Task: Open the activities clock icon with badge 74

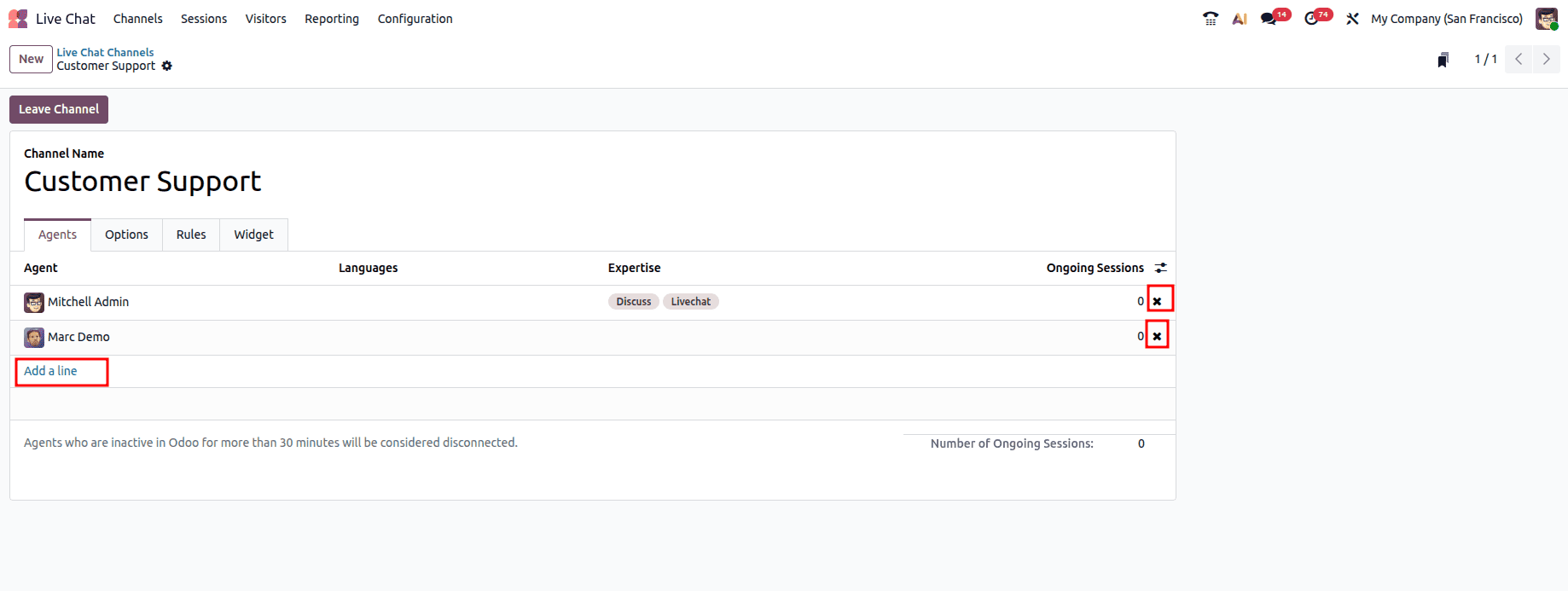Action: point(1317,18)
